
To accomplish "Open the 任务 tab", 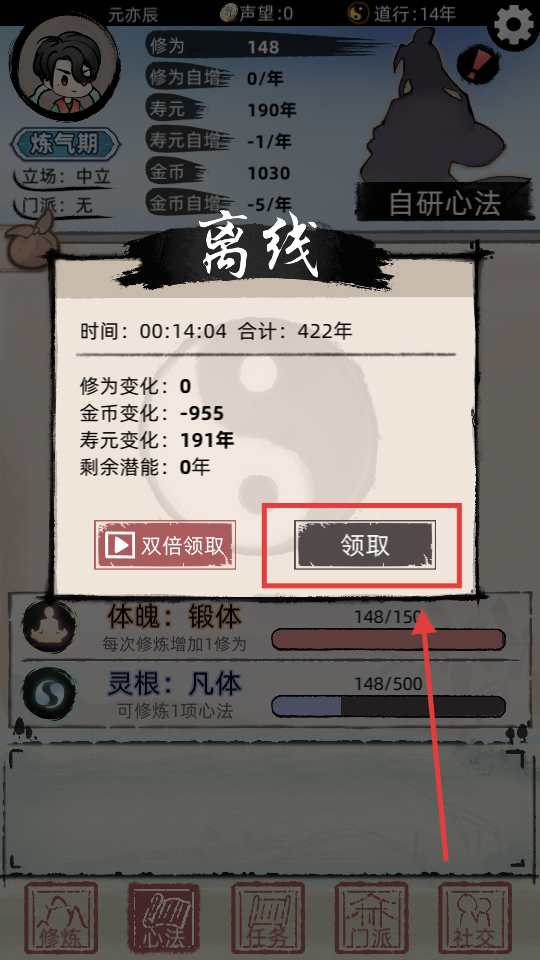I will (268, 918).
